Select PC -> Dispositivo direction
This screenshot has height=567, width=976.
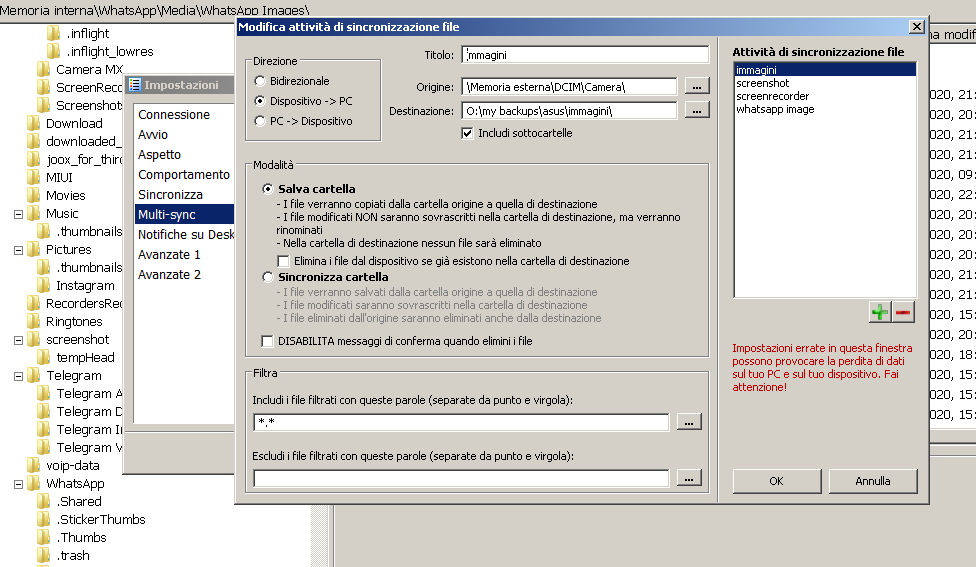(x=304, y=121)
